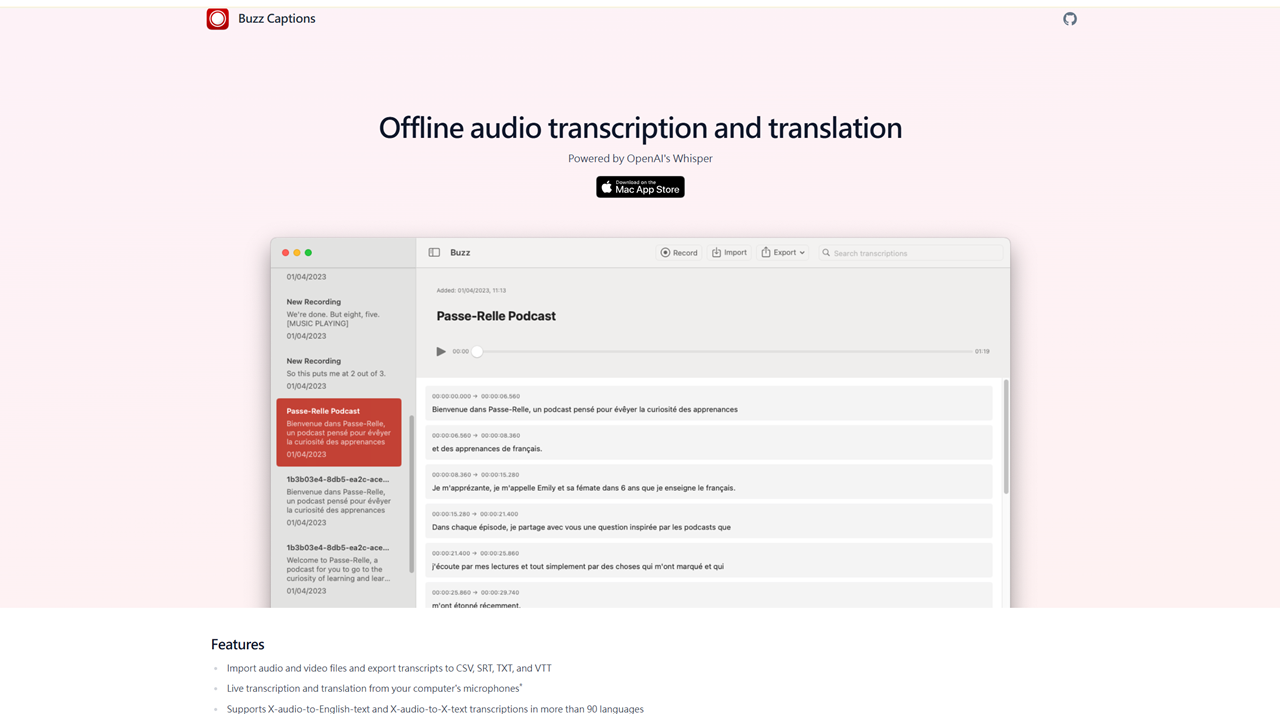This screenshot has width=1280, height=720.
Task: Expand the Export dropdown
Action: (x=783, y=253)
